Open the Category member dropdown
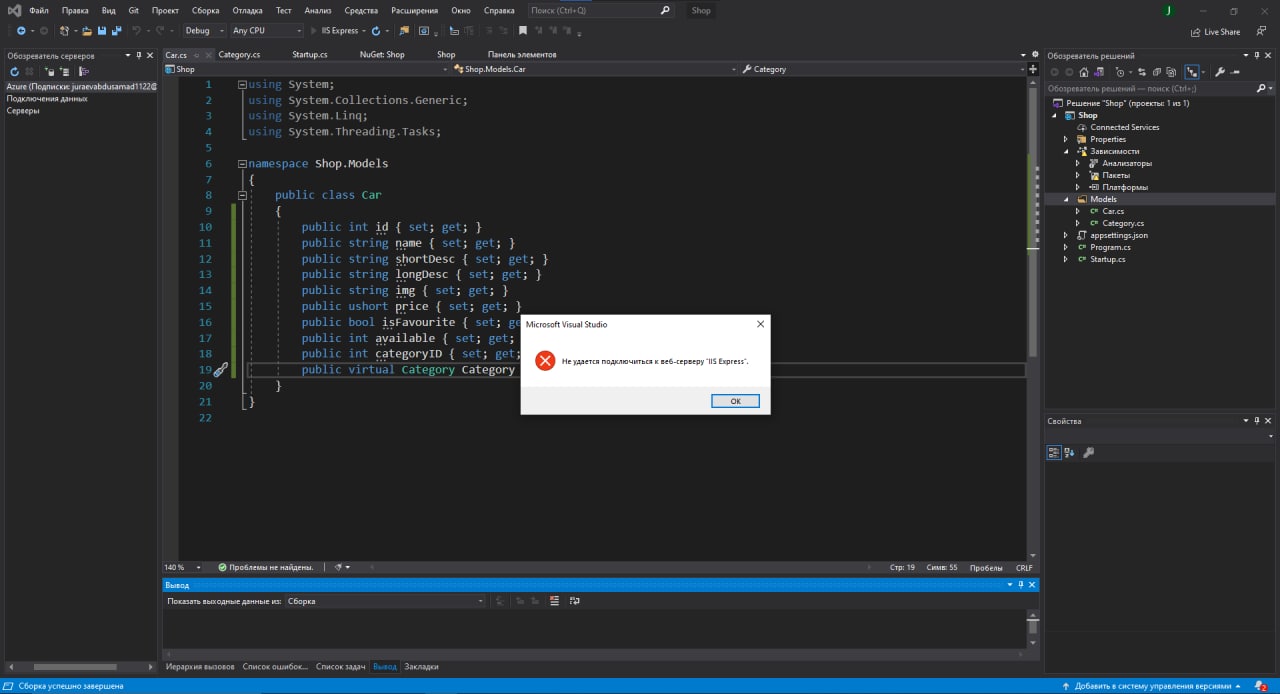The height and width of the screenshot is (694, 1280). coord(884,69)
